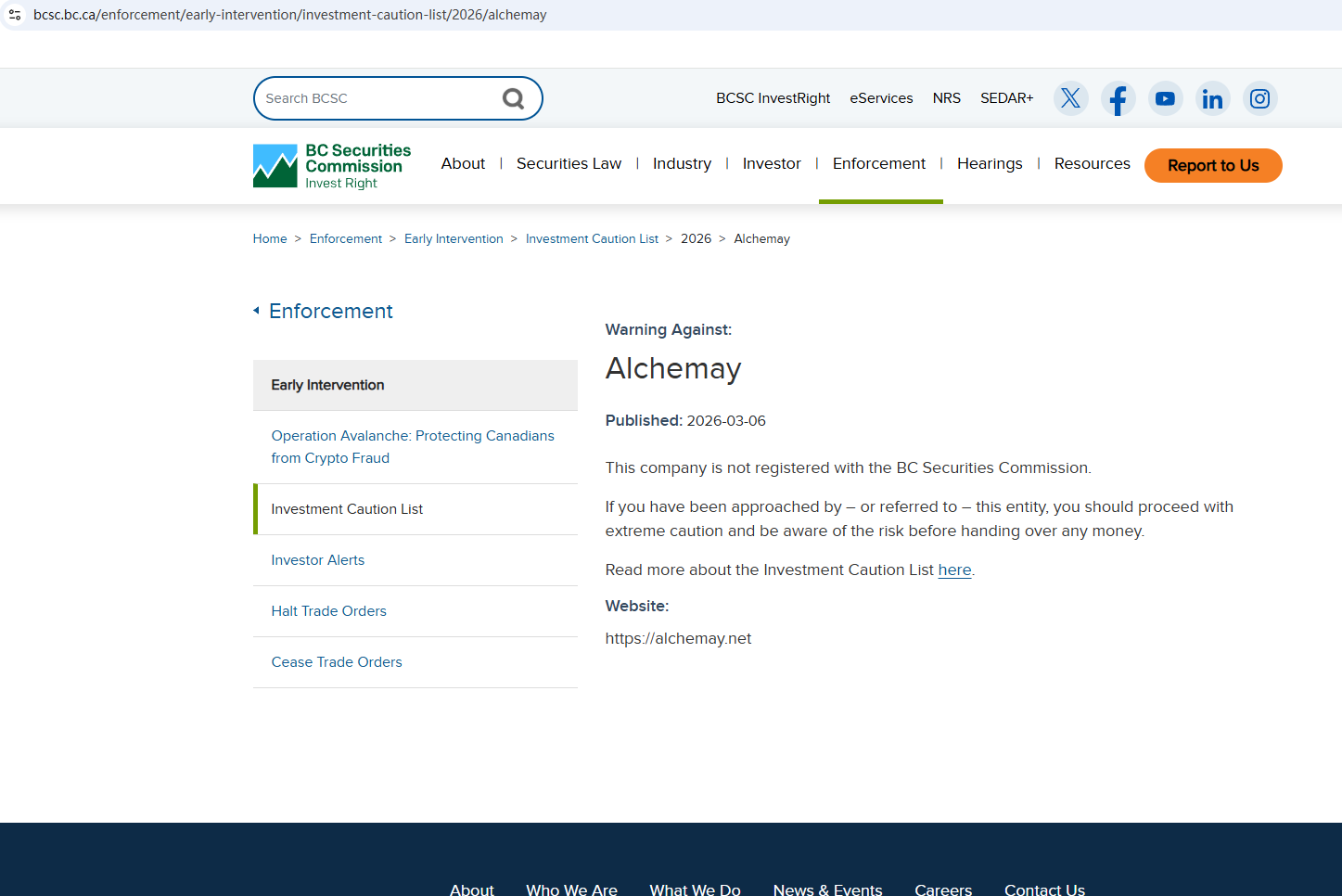The height and width of the screenshot is (896, 1342).
Task: Click the site info icon in address bar
Action: click(x=15, y=15)
